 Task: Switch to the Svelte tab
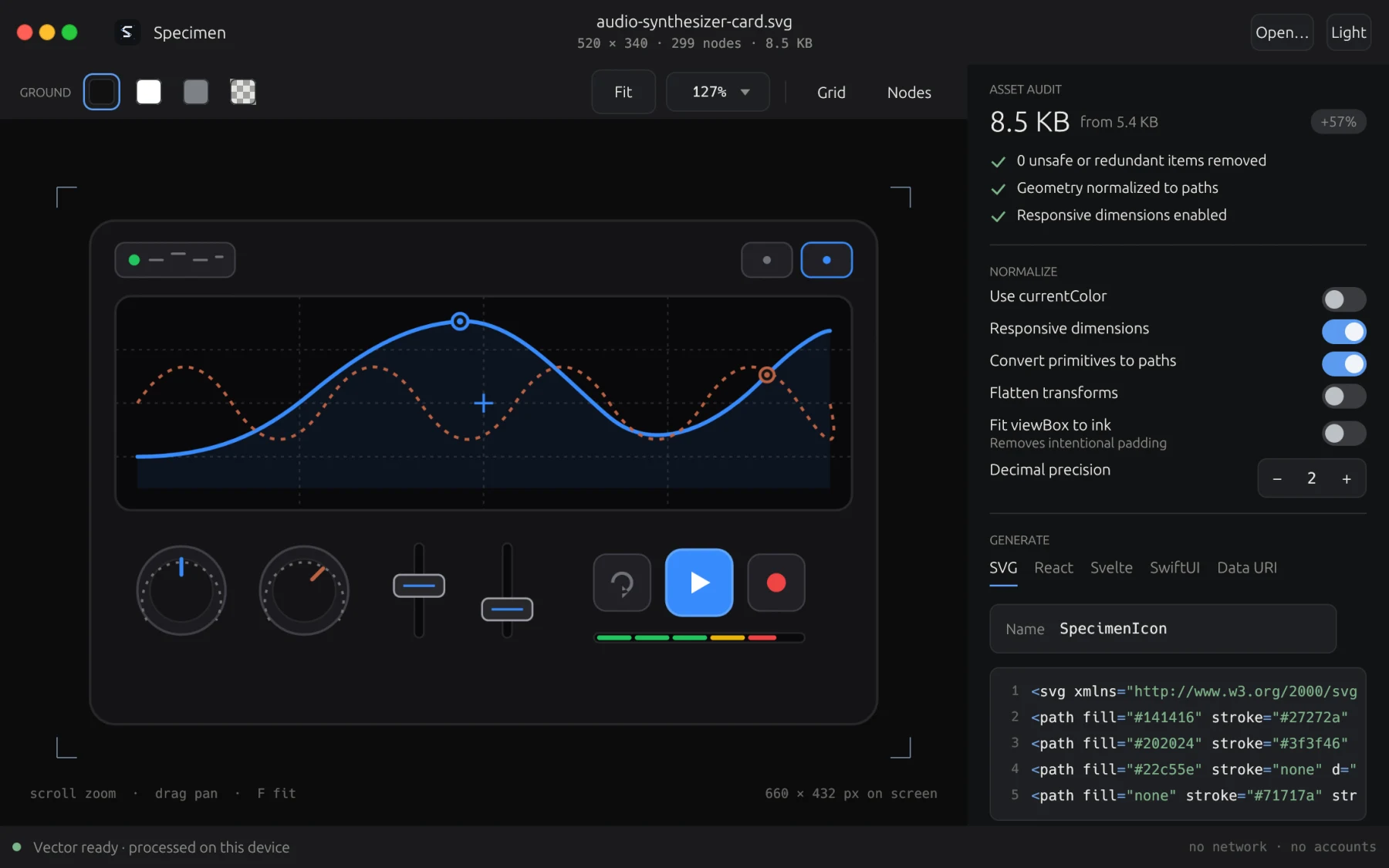[1111, 569]
